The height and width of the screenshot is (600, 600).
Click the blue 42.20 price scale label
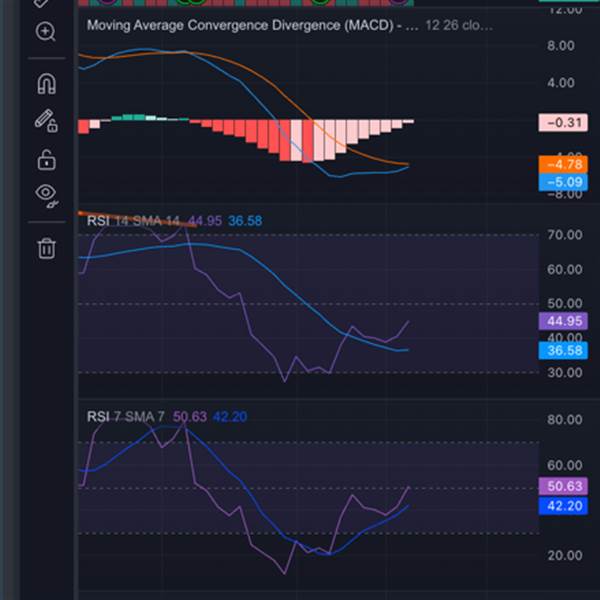click(563, 506)
